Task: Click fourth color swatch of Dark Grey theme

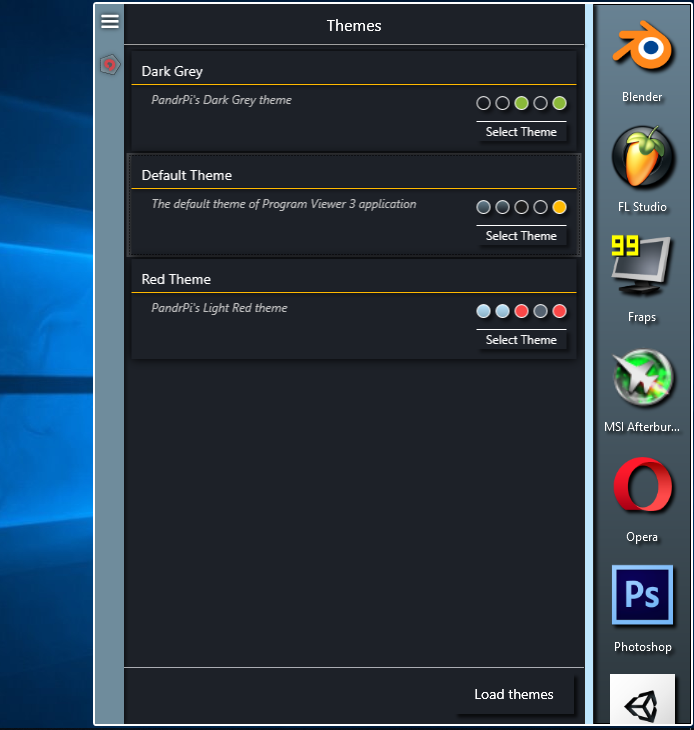Action: (x=540, y=103)
